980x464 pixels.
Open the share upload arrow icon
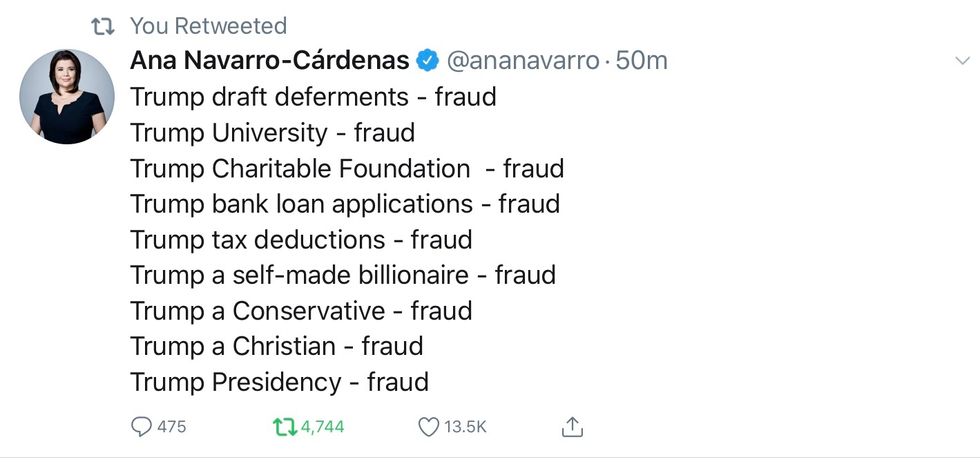click(x=572, y=426)
